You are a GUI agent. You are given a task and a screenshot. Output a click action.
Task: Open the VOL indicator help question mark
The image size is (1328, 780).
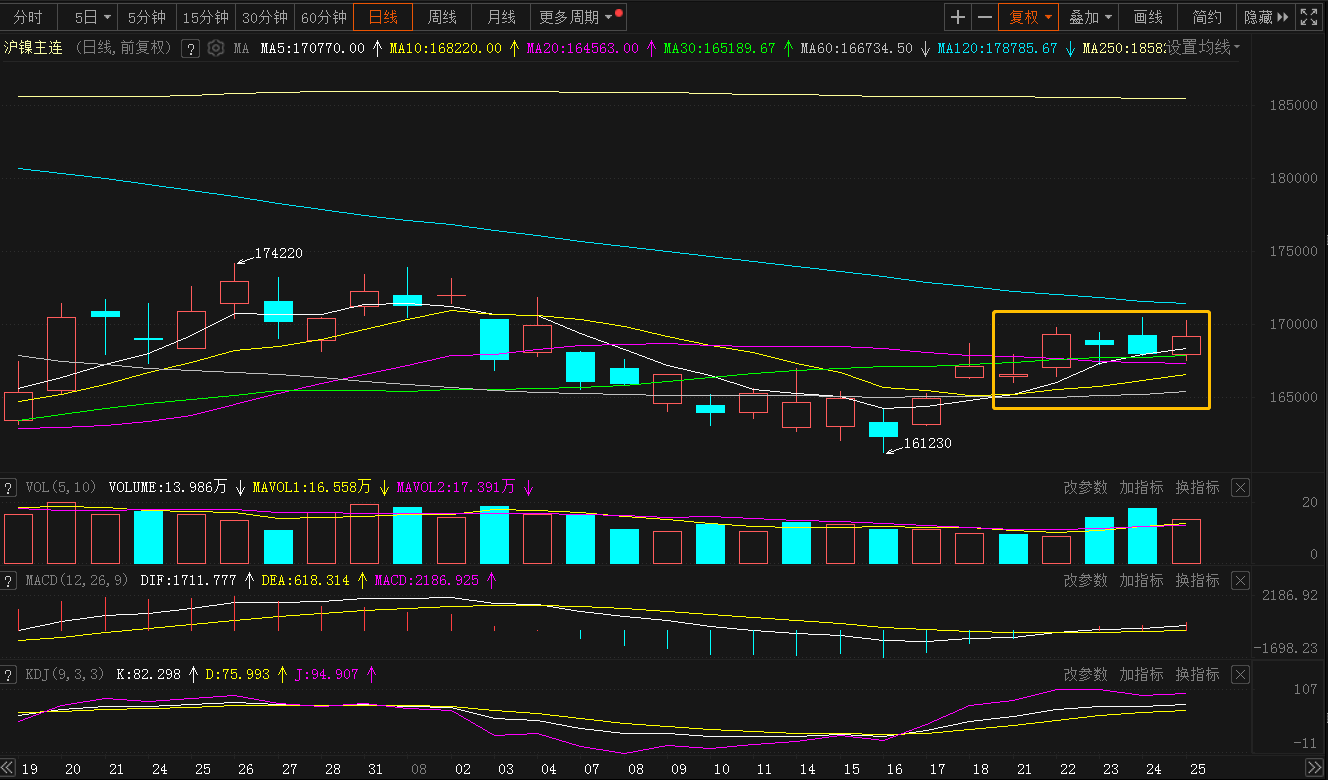pos(9,488)
